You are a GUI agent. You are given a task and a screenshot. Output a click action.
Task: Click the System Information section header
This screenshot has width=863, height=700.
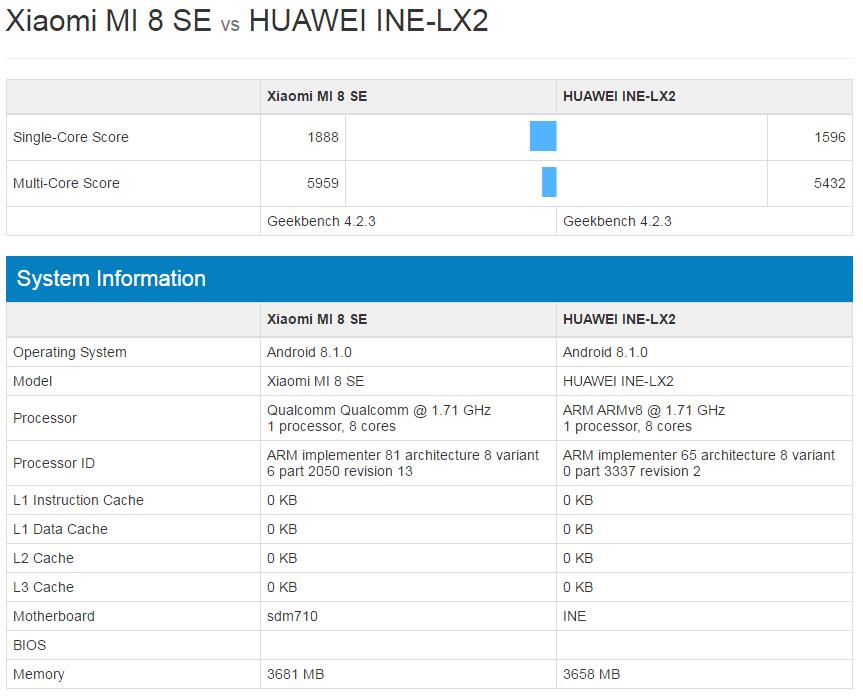pyautogui.click(x=429, y=278)
